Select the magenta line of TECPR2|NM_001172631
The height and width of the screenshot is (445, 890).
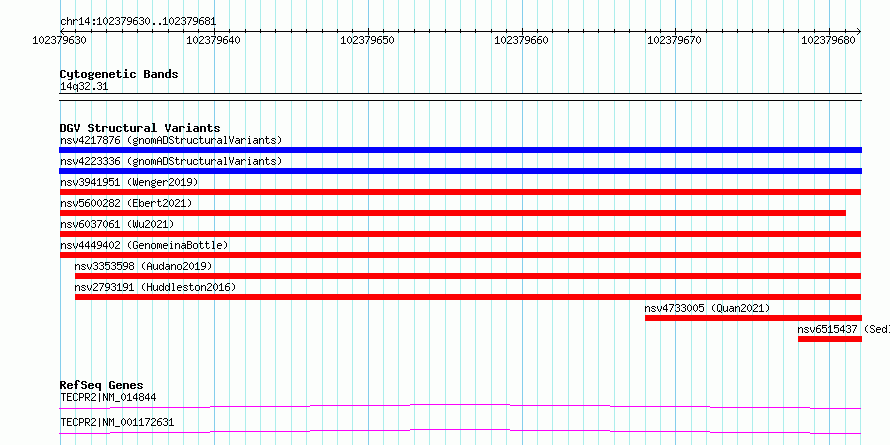460,431
